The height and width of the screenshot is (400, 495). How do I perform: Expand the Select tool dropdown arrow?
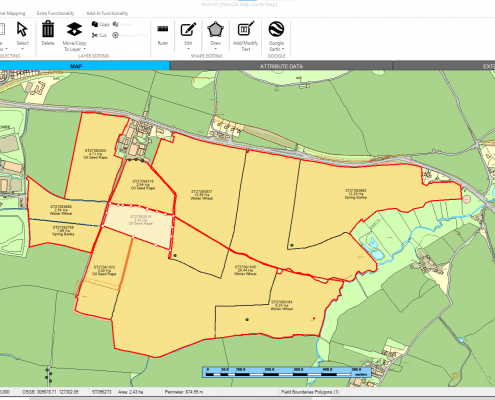[x=22, y=49]
